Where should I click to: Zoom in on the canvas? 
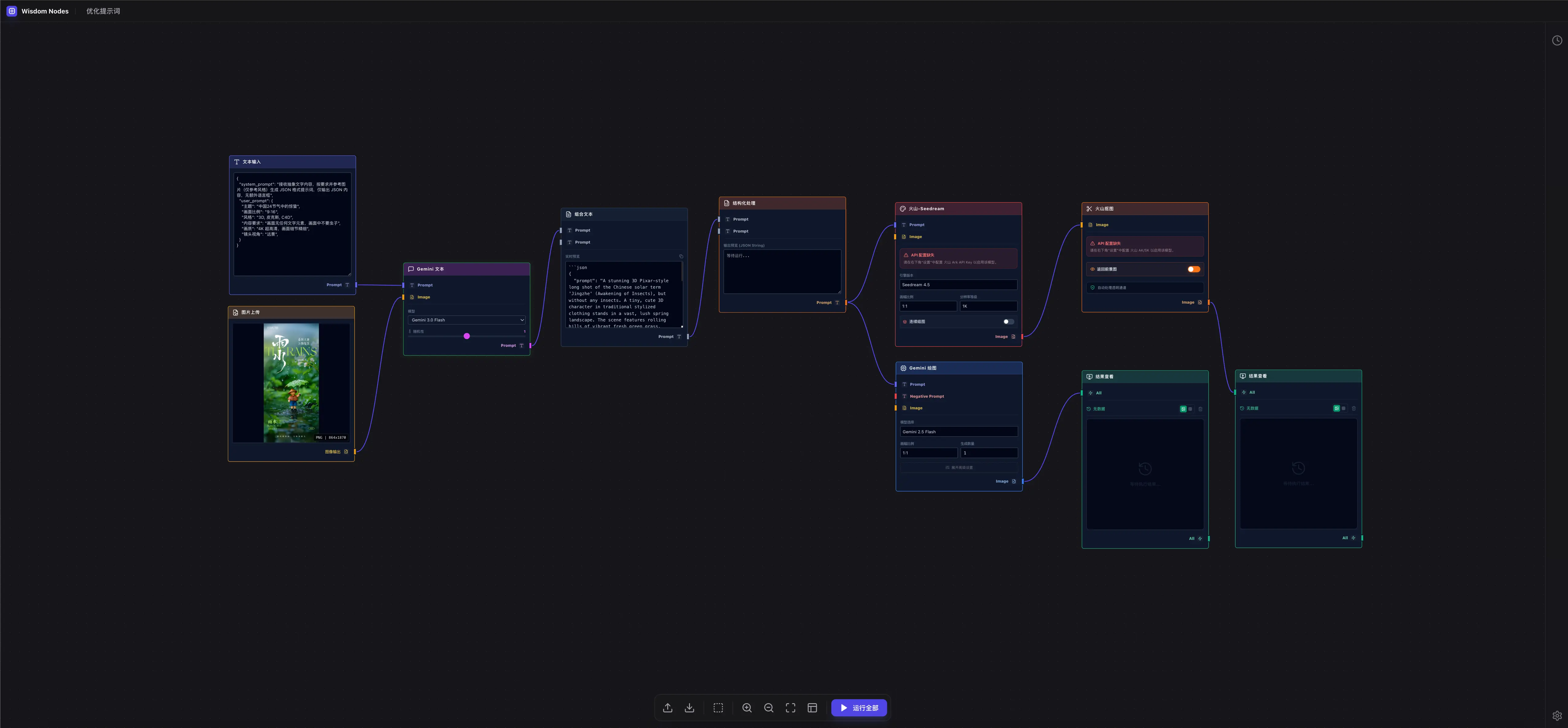tap(747, 707)
